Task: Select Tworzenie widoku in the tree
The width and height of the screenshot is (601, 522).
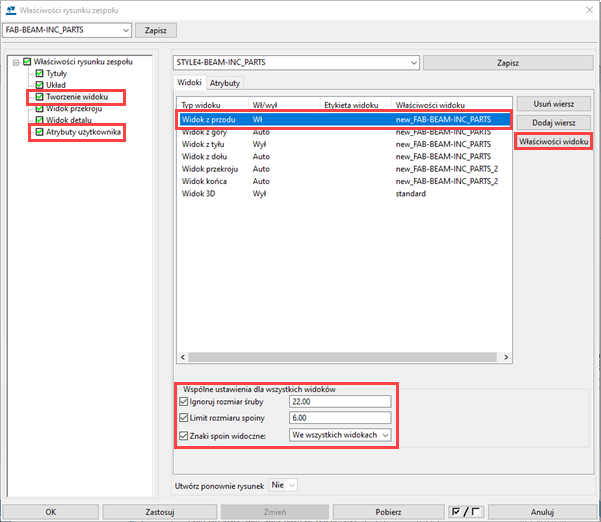Action: click(x=77, y=97)
